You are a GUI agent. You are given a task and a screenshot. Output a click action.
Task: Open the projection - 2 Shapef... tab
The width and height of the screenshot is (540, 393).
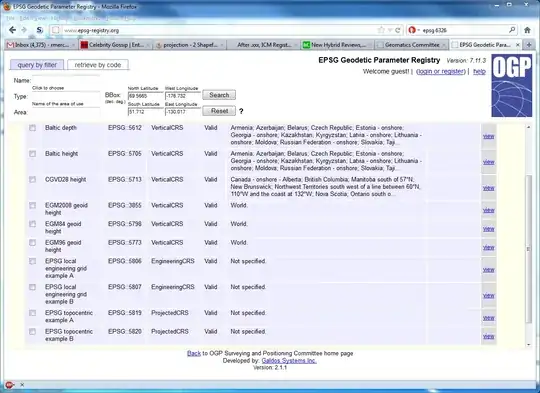[189, 45]
